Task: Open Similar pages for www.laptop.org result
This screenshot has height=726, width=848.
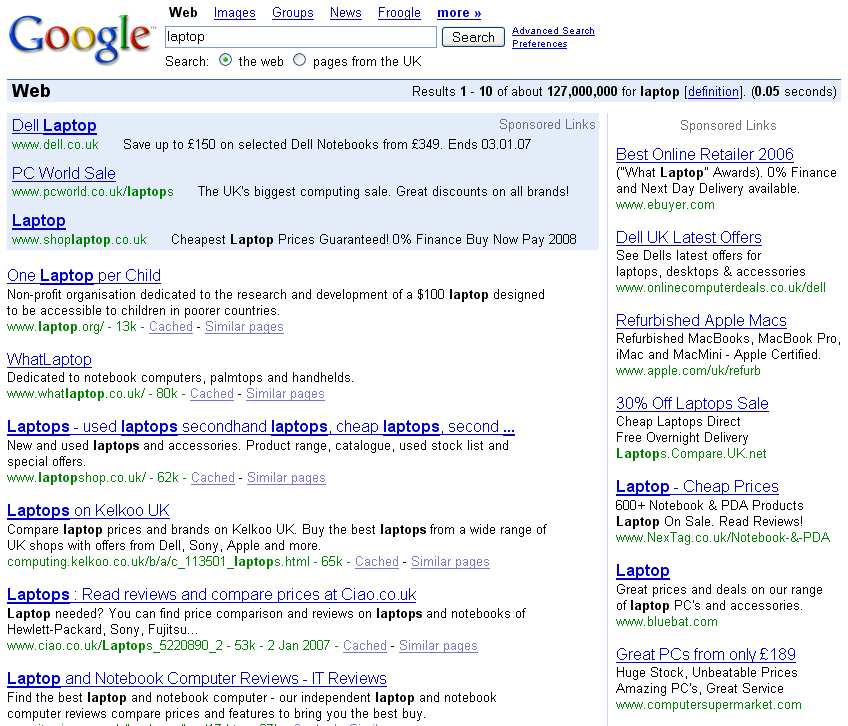Action: (x=244, y=327)
